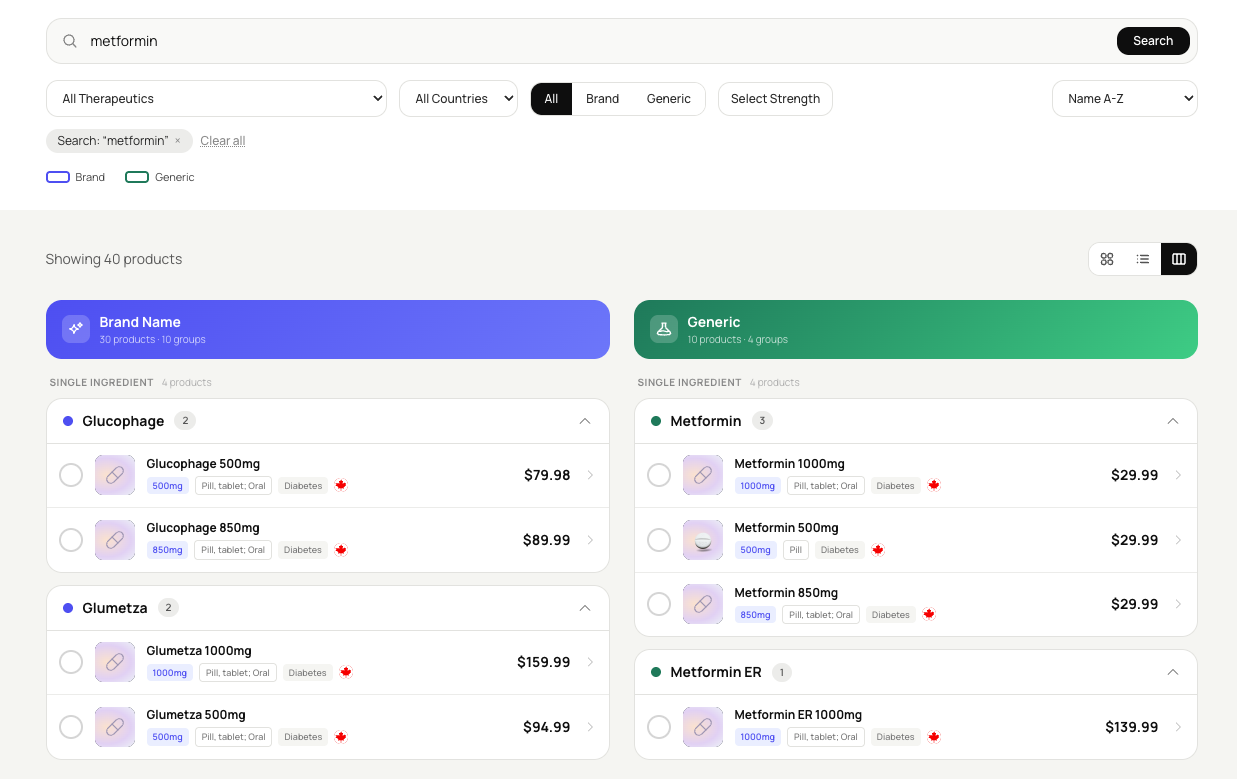Viewport: 1237px width, 779px height.
Task: Switch to list view icon
Action: (1143, 259)
